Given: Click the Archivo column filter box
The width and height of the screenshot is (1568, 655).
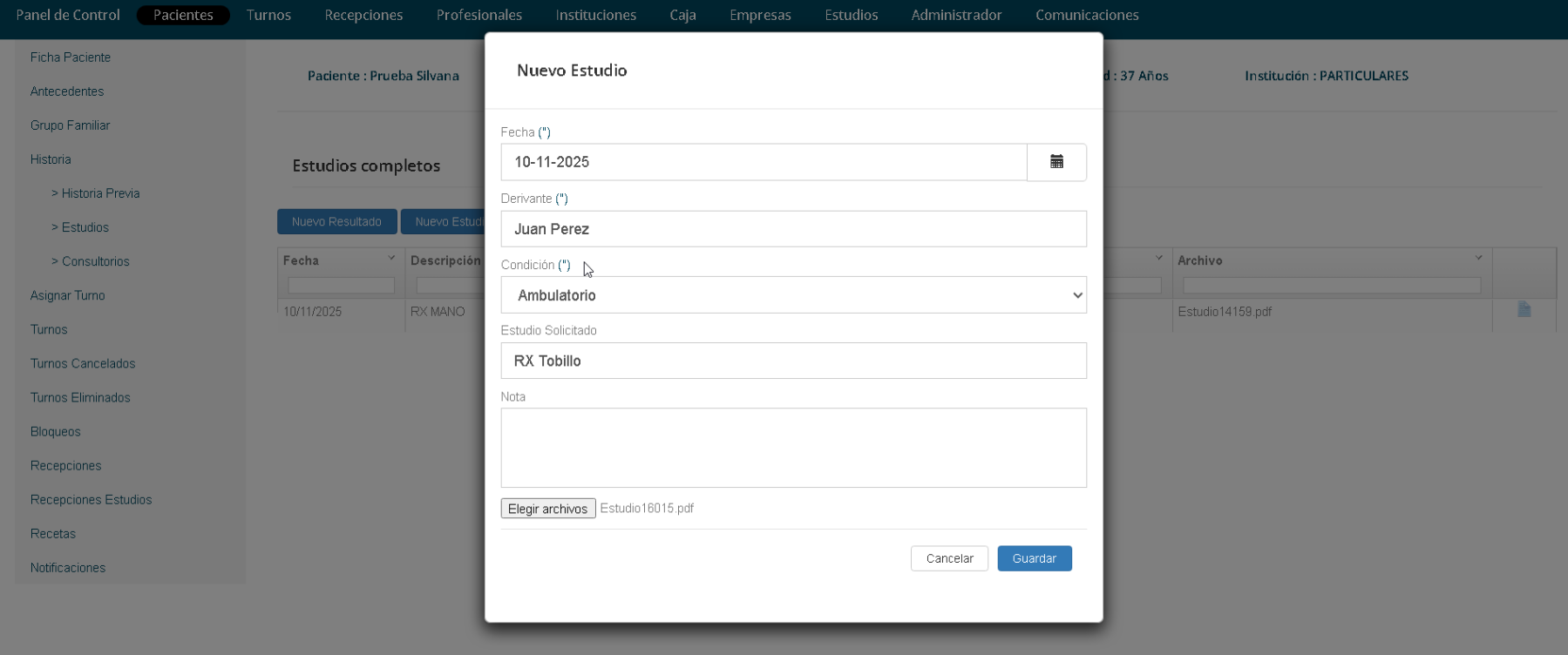Looking at the screenshot, I should (x=1331, y=285).
